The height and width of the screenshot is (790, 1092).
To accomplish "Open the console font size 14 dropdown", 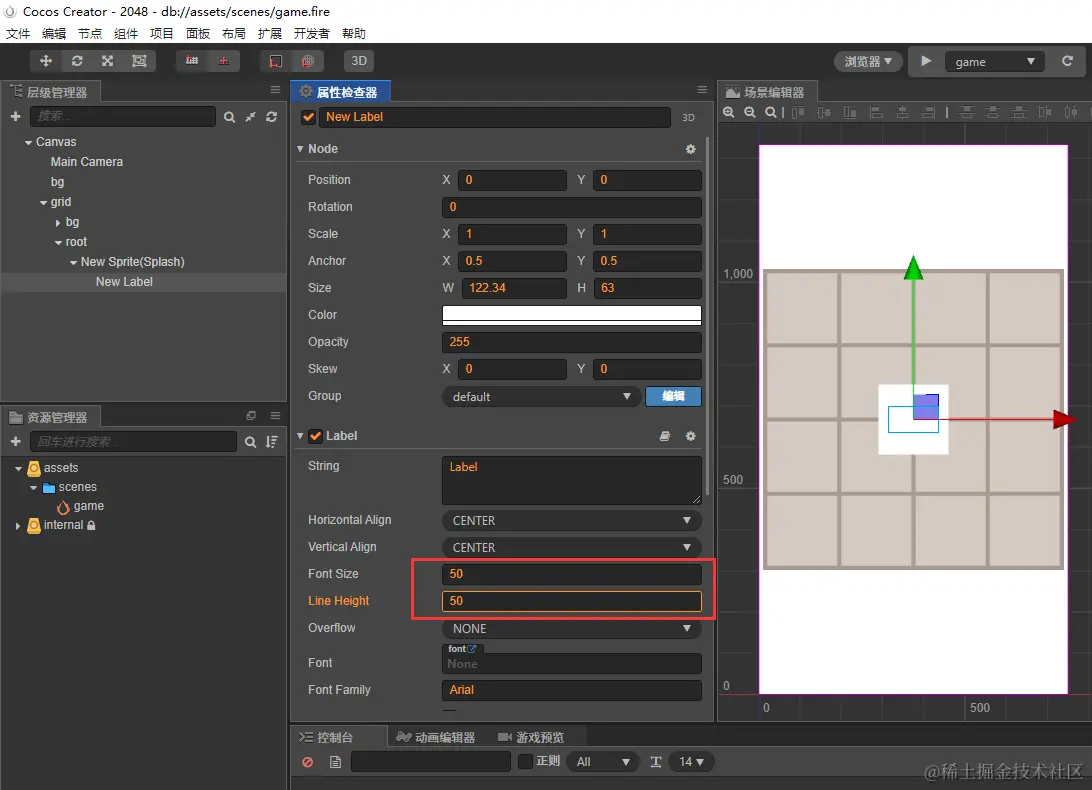I will pyautogui.click(x=691, y=762).
